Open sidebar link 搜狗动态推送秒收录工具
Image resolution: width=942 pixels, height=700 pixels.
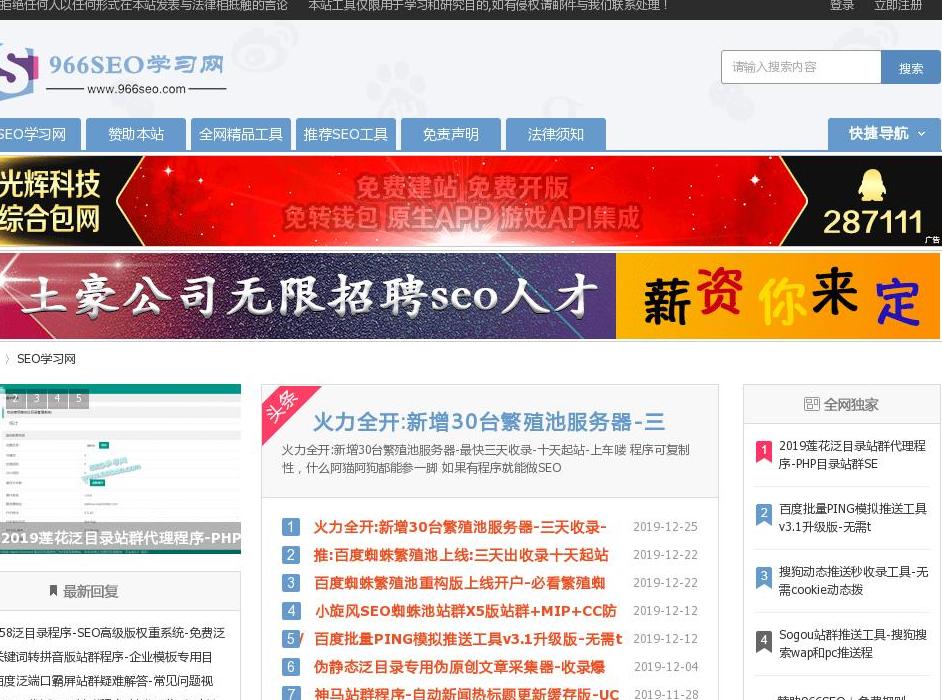coord(853,580)
